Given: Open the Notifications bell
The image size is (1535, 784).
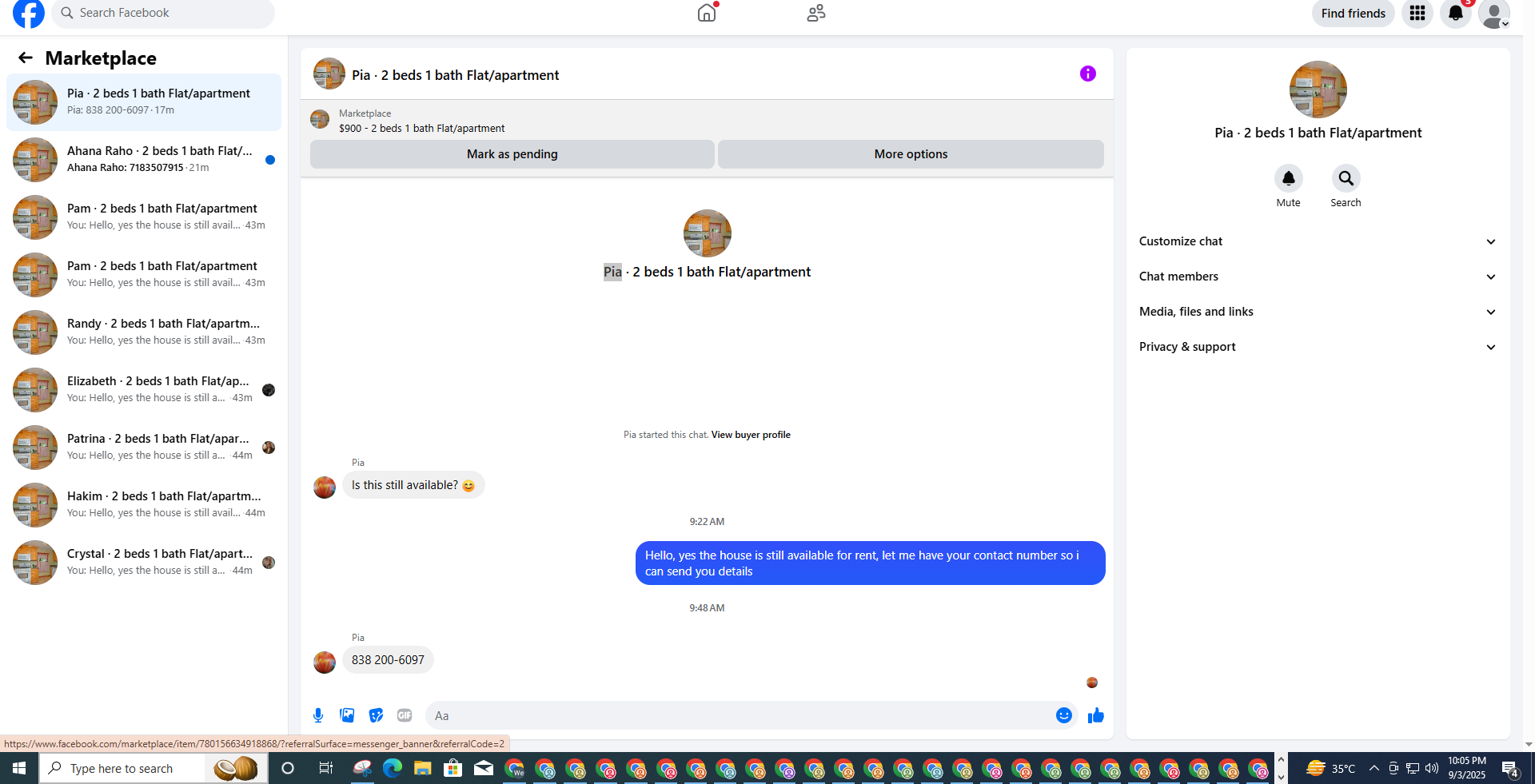Looking at the screenshot, I should click(1456, 13).
